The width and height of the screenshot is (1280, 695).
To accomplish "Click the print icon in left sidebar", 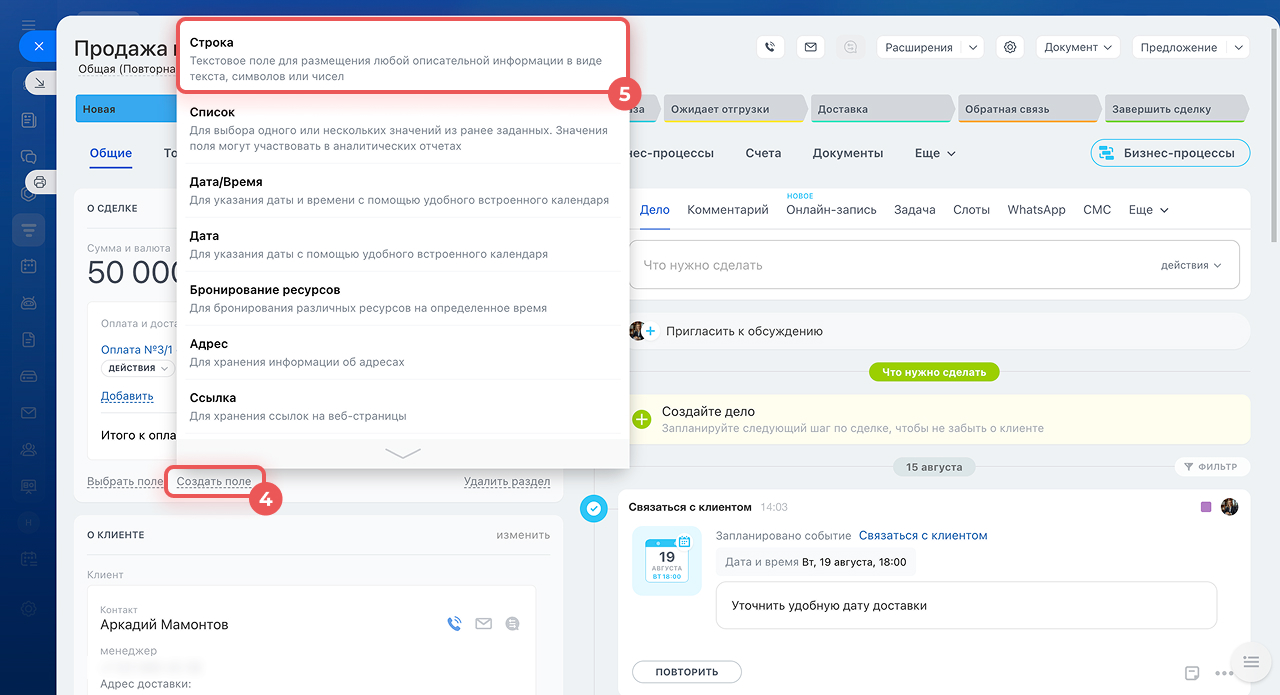I will 40,182.
